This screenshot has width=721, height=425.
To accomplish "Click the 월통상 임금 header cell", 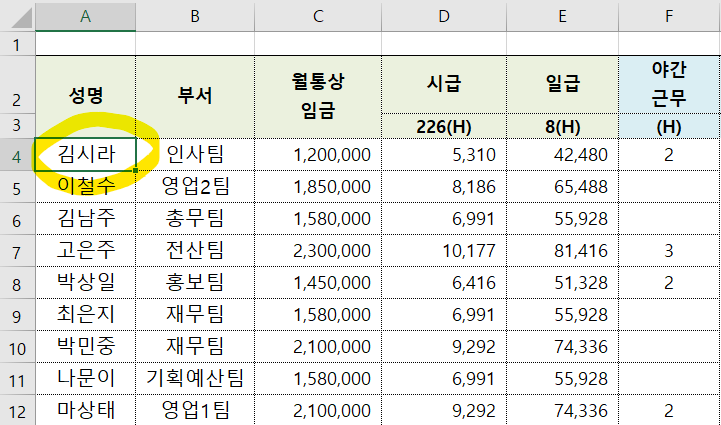I will tap(318, 97).
